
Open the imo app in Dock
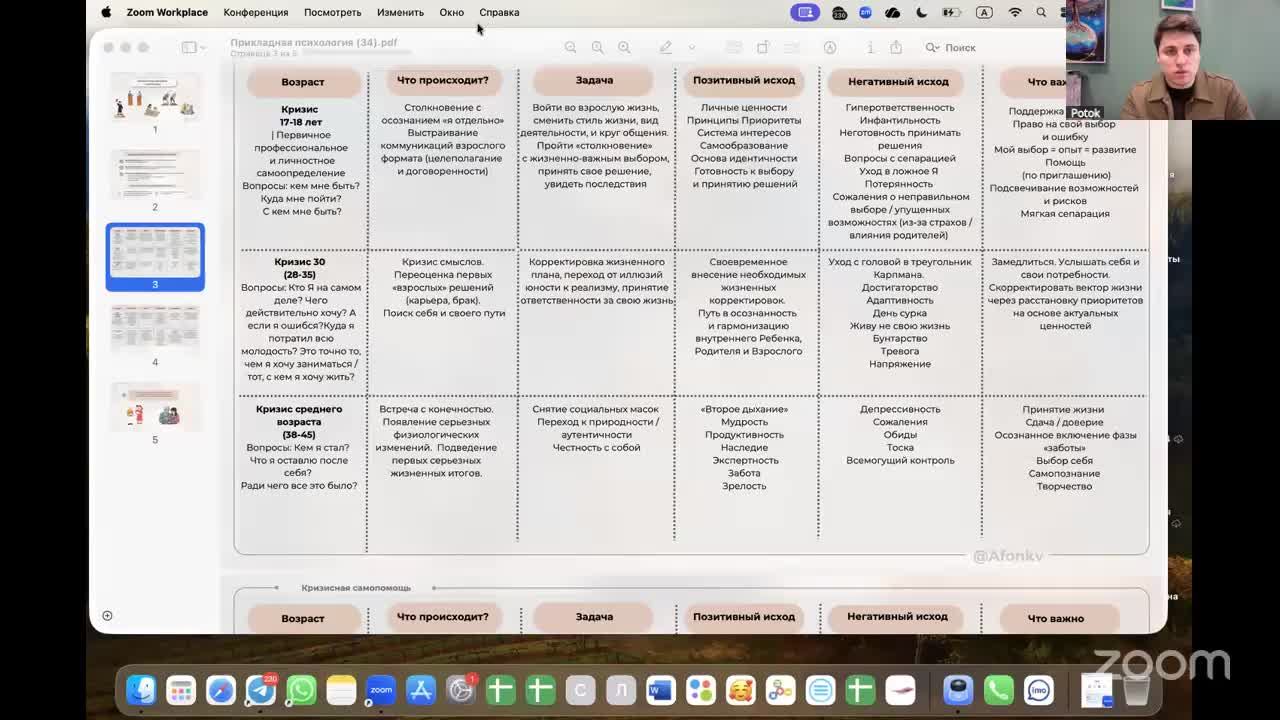point(1038,690)
